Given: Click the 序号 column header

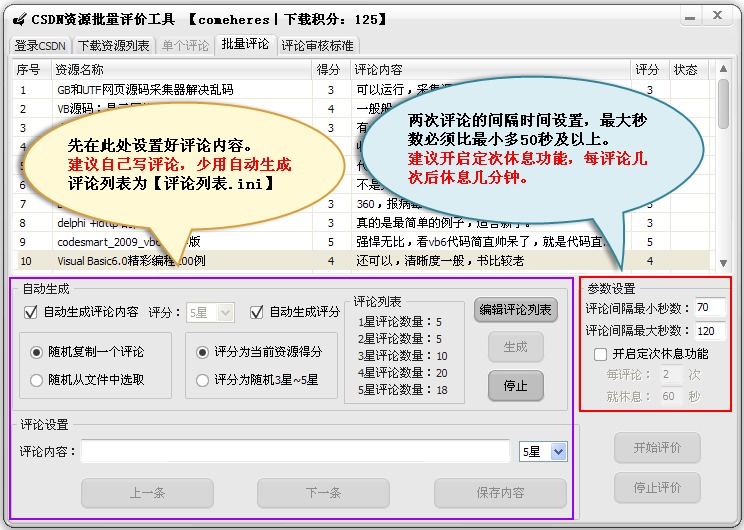Looking at the screenshot, I should tap(32, 70).
